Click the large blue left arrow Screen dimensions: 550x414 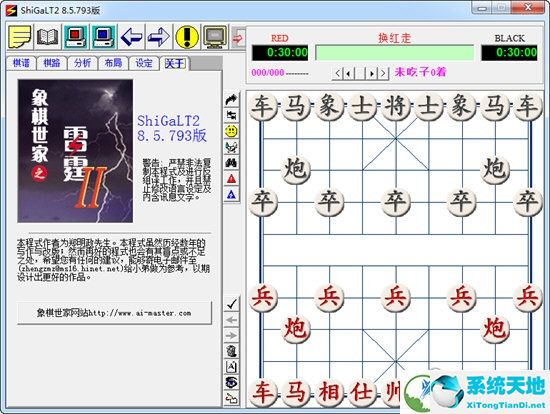point(131,36)
